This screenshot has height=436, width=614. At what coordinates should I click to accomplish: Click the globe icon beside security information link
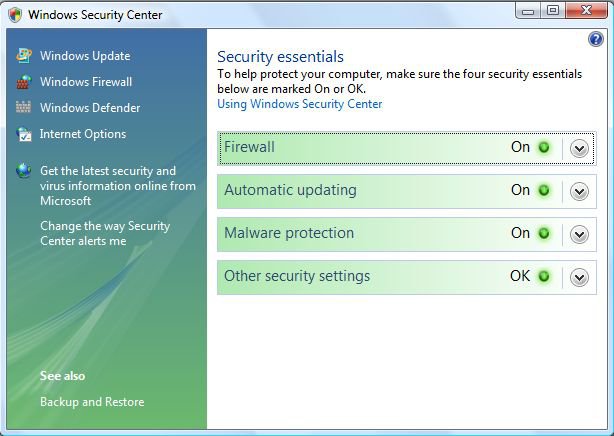23,171
